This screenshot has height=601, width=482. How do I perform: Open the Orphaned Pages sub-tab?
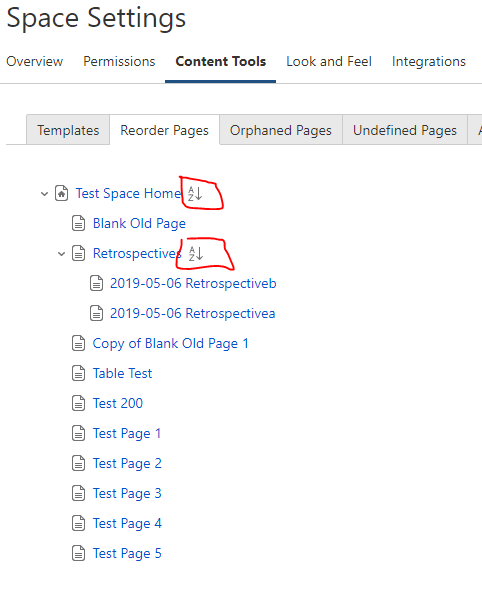[281, 130]
